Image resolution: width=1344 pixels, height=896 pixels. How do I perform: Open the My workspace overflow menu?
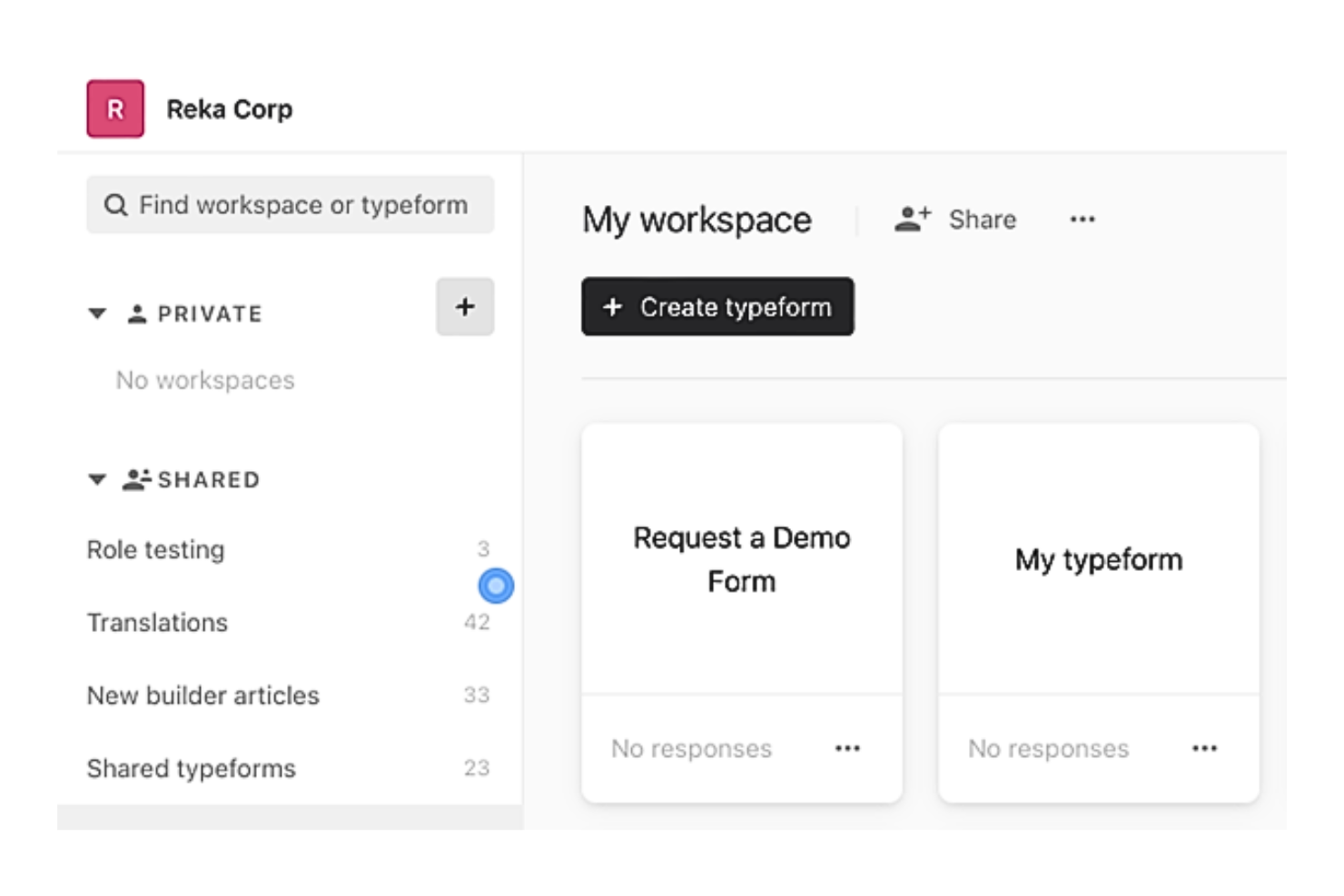click(1082, 219)
